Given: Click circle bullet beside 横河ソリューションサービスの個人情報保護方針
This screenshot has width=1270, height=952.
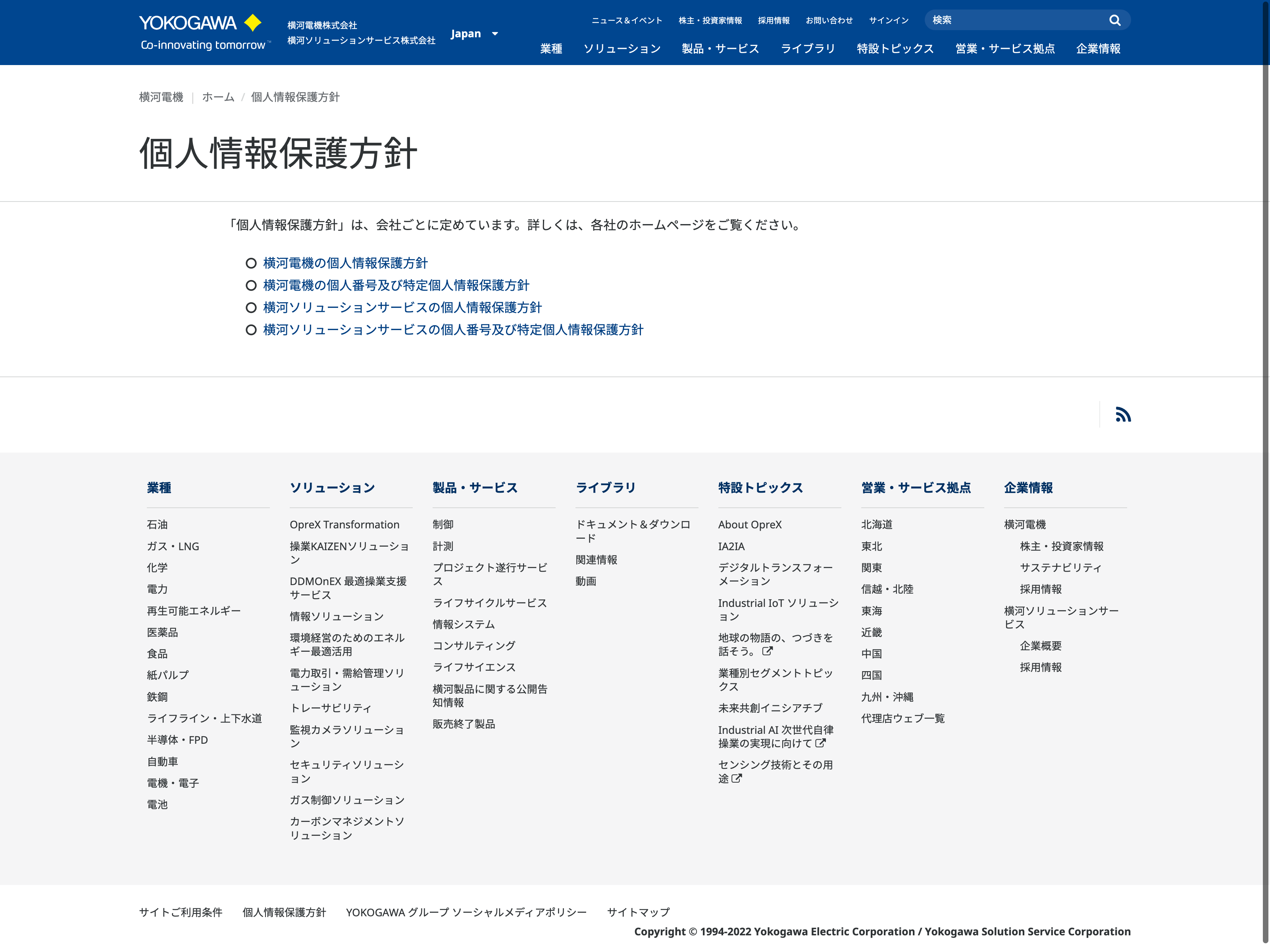Looking at the screenshot, I should (251, 307).
